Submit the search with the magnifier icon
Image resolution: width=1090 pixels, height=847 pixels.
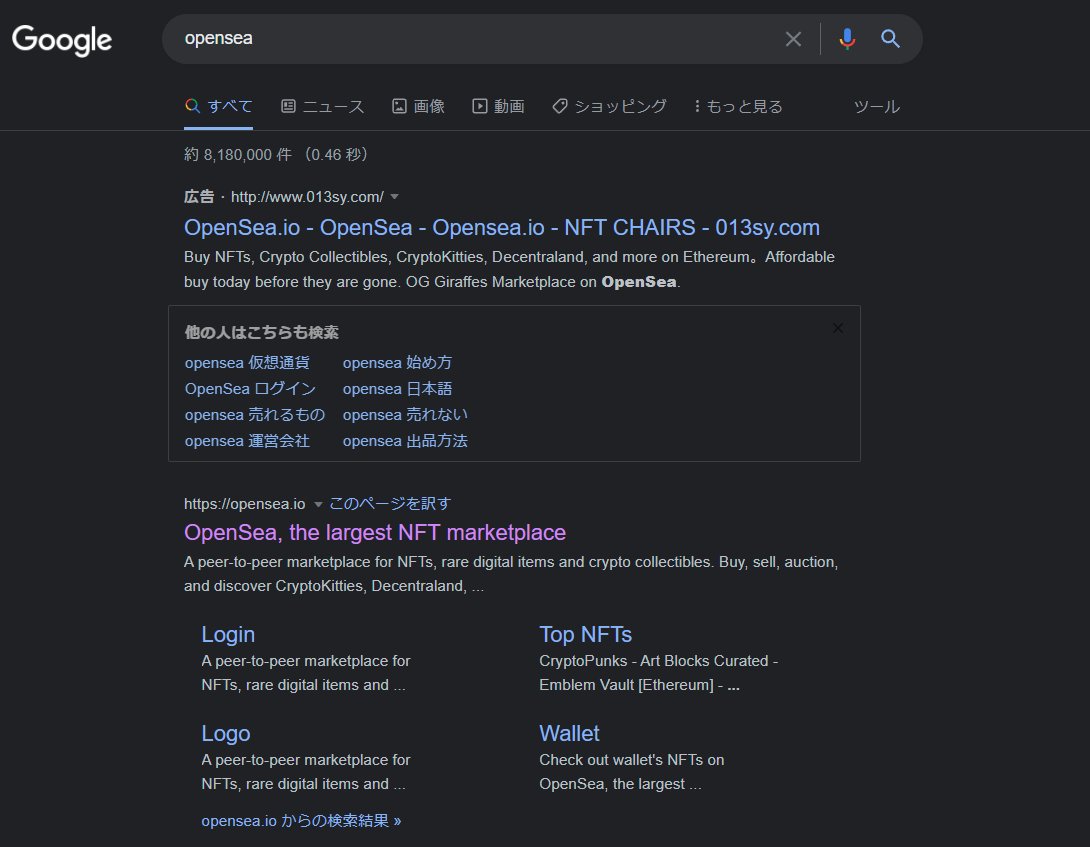tap(890, 39)
